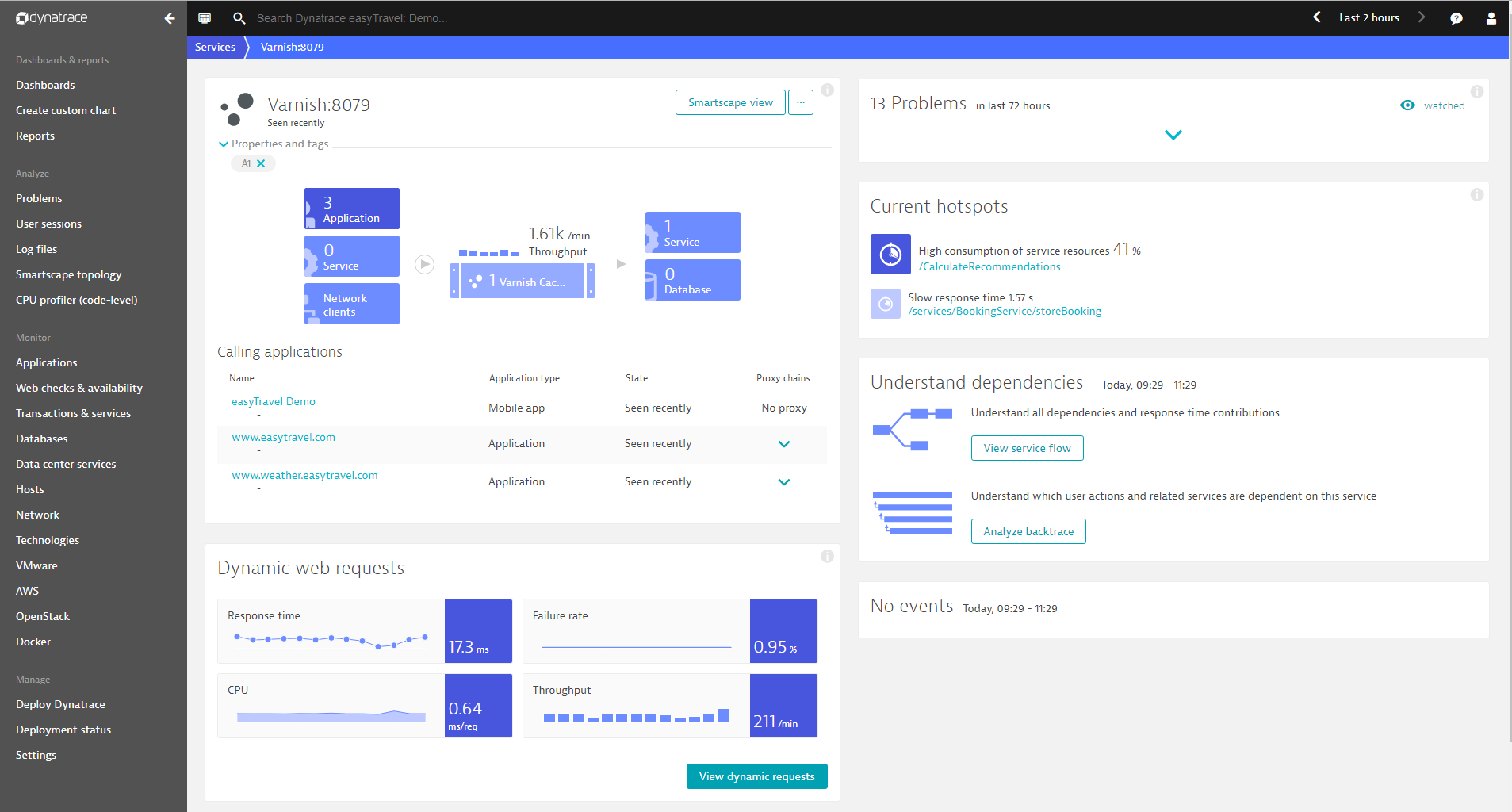Image resolution: width=1512 pixels, height=812 pixels.
Task: Click the 3 Application tile
Action: click(x=352, y=209)
